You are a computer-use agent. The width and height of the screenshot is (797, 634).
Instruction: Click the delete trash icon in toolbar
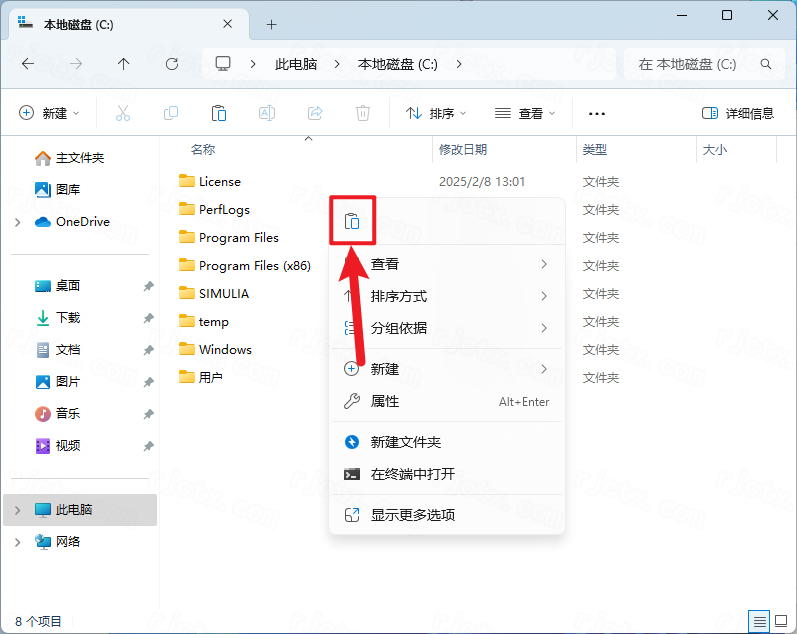pos(364,113)
